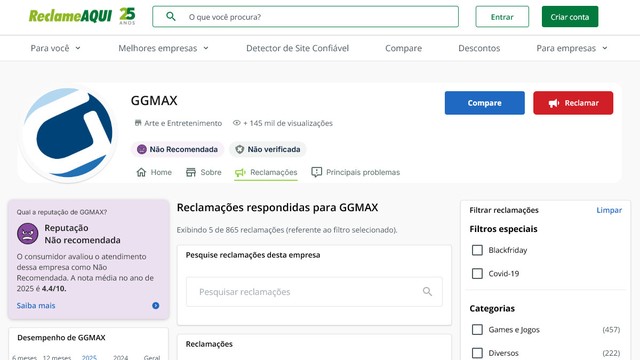The height and width of the screenshot is (360, 640).
Task: Click the Home house icon
Action: pyautogui.click(x=141, y=172)
